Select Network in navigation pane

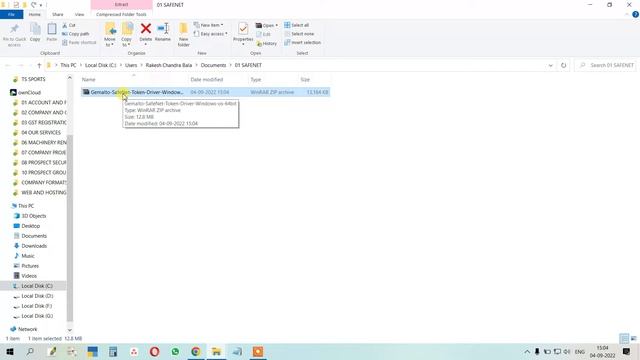(x=27, y=329)
